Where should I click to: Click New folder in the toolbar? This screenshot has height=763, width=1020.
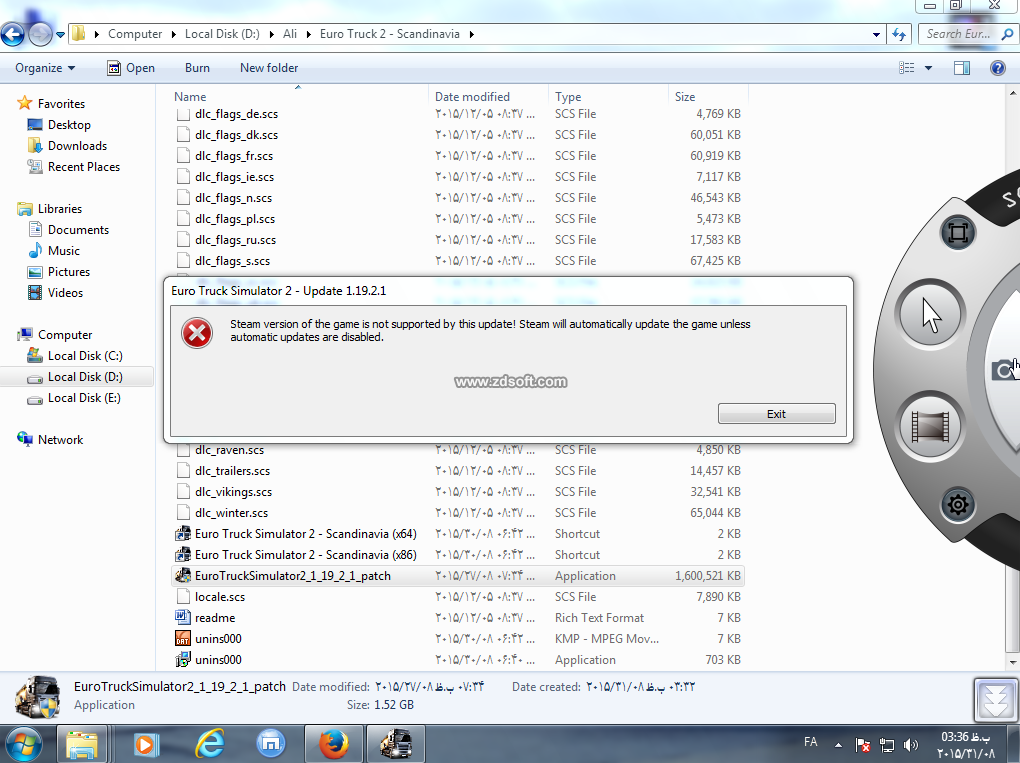coord(269,68)
